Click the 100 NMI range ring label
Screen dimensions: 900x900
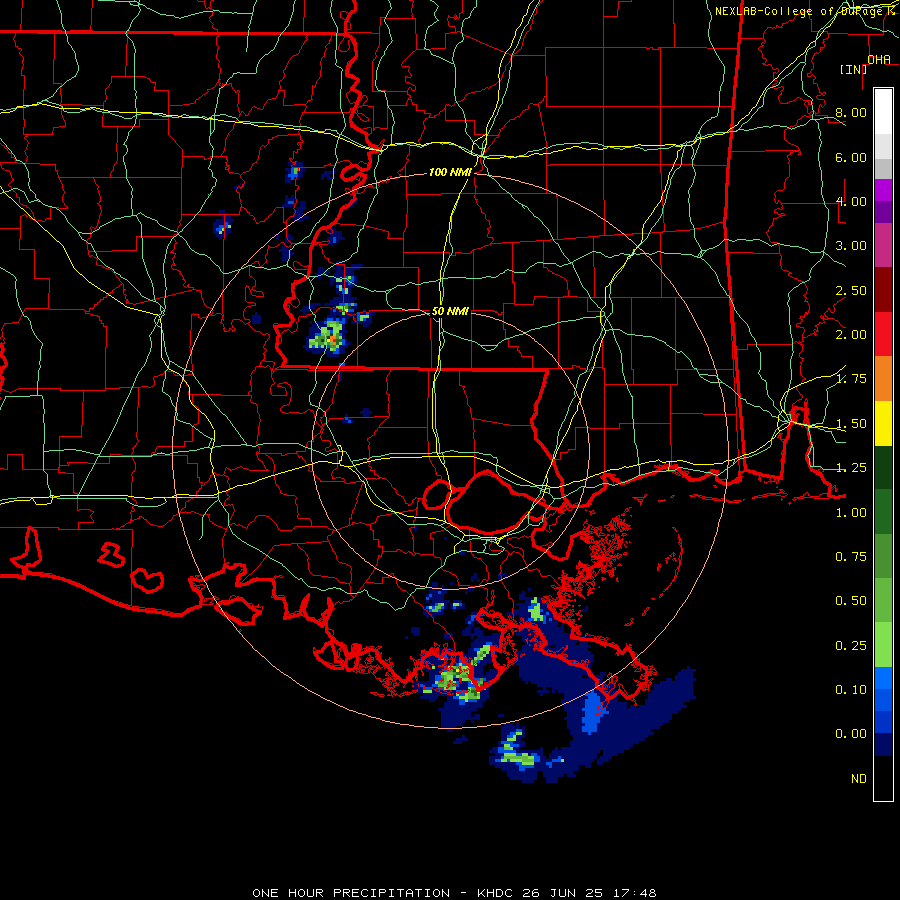click(450, 172)
